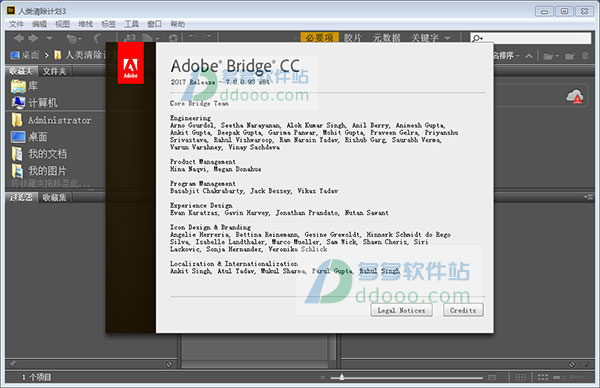Image resolution: width=600 pixels, height=388 pixels.
Task: Open the 工具 menu
Action: point(131,24)
